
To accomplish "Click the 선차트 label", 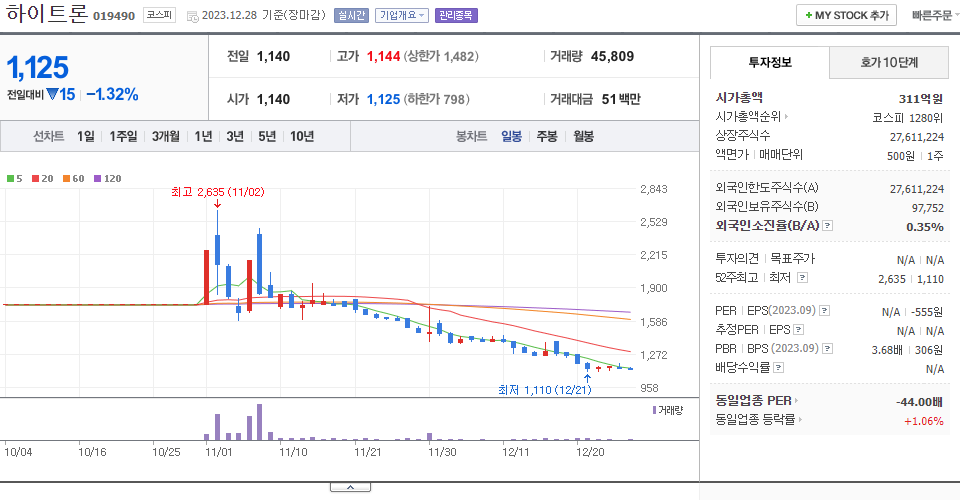I will tap(48, 136).
